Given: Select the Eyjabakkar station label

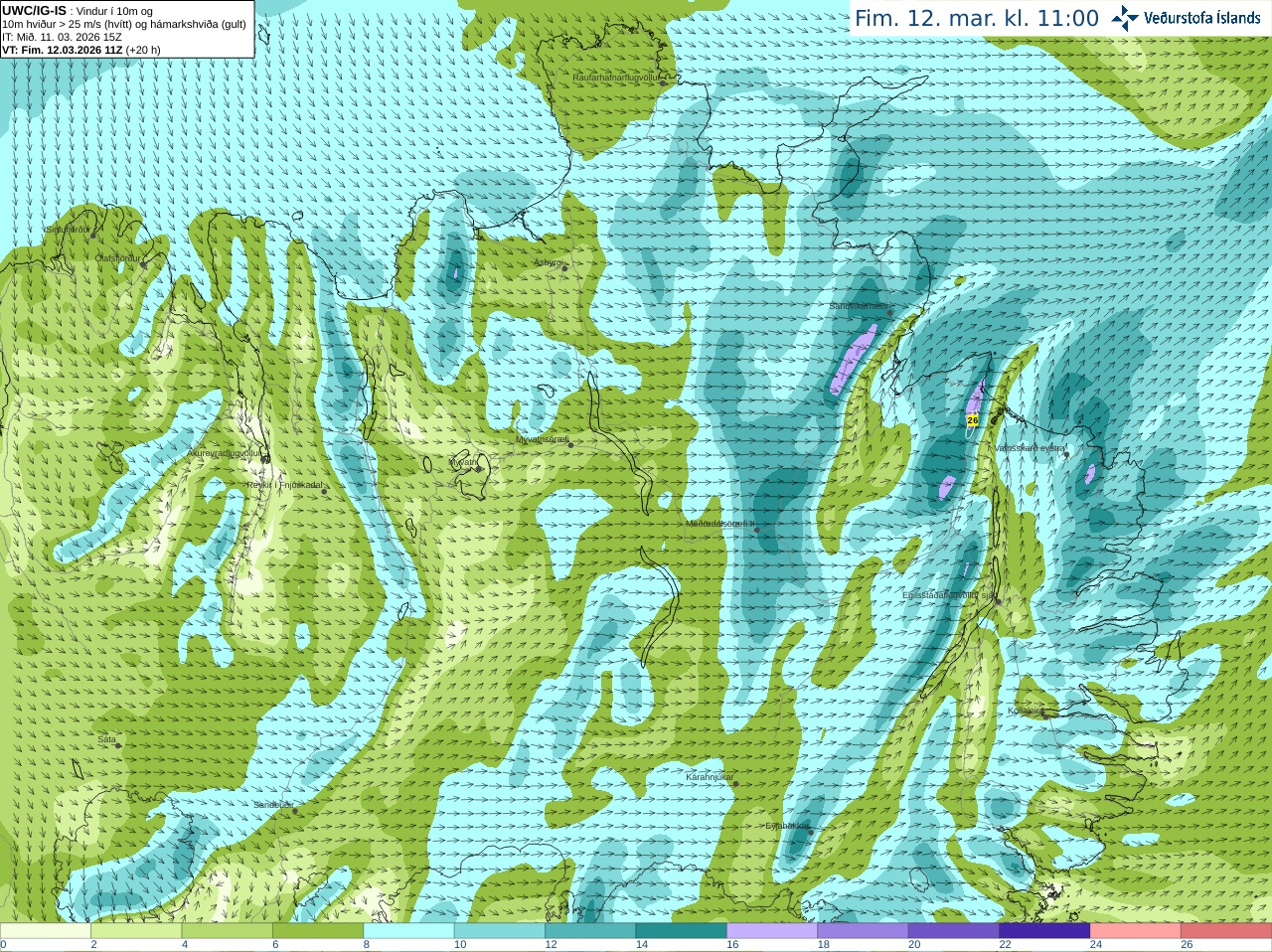Looking at the screenshot, I should (x=786, y=825).
